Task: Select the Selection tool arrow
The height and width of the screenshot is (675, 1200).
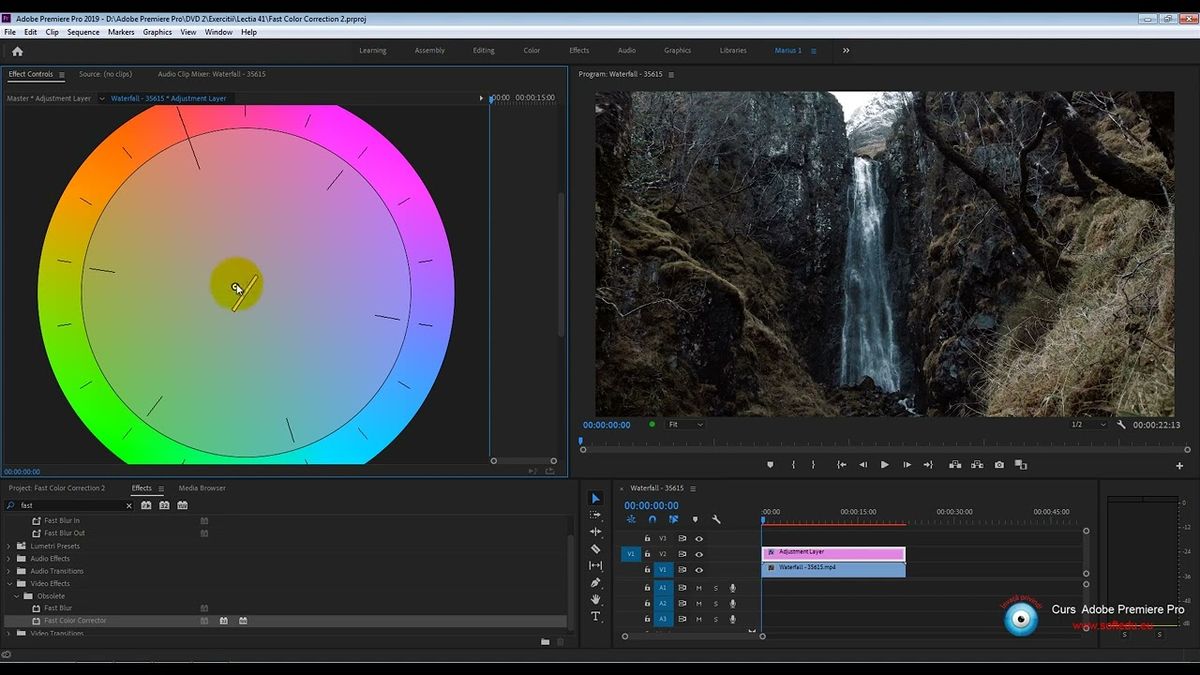Action: click(x=595, y=498)
